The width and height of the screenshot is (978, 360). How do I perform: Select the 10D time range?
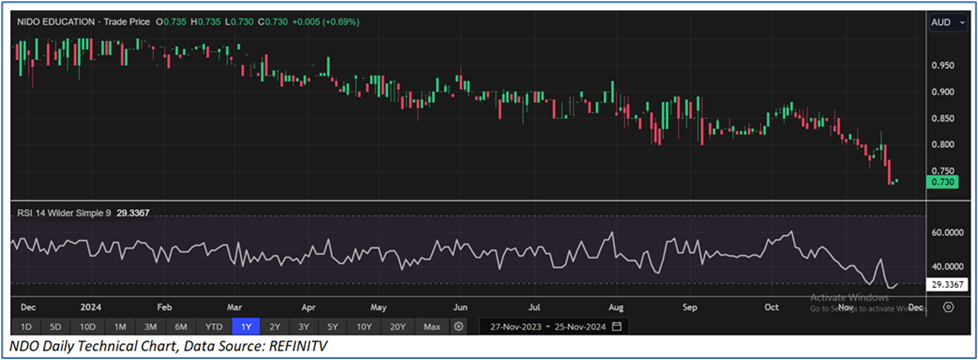[87, 326]
